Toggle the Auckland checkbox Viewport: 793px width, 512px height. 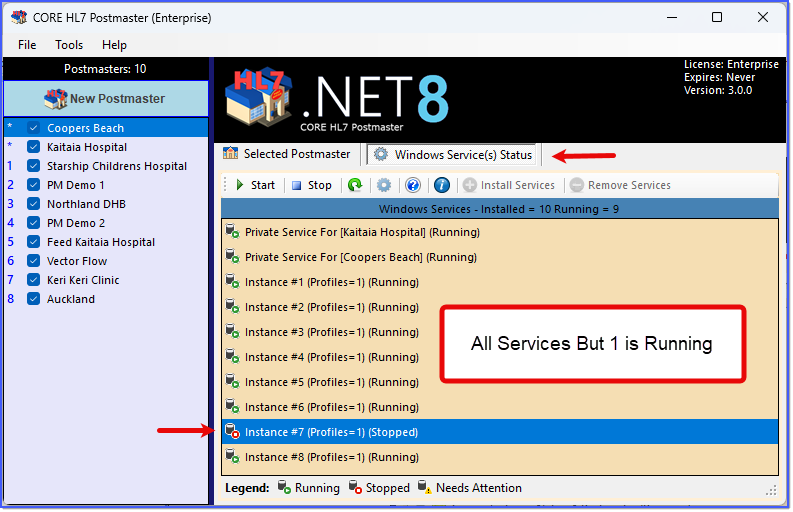point(33,298)
